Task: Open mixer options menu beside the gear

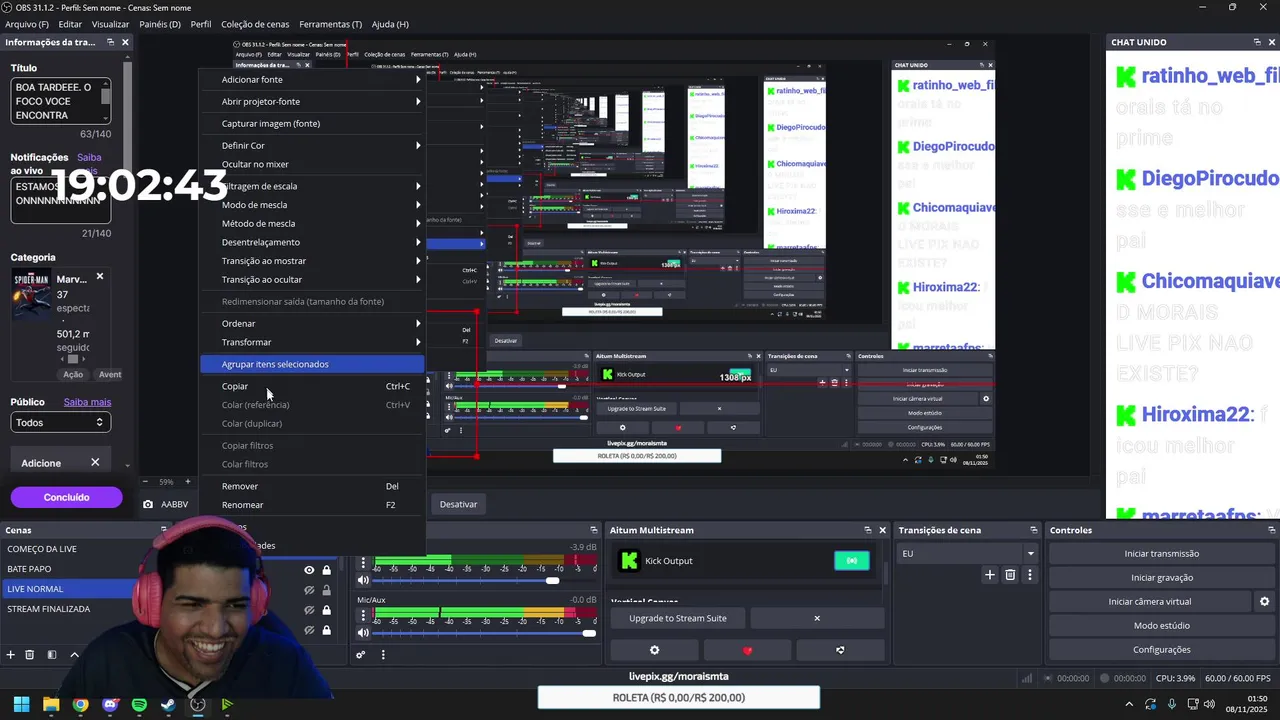Action: [x=383, y=655]
